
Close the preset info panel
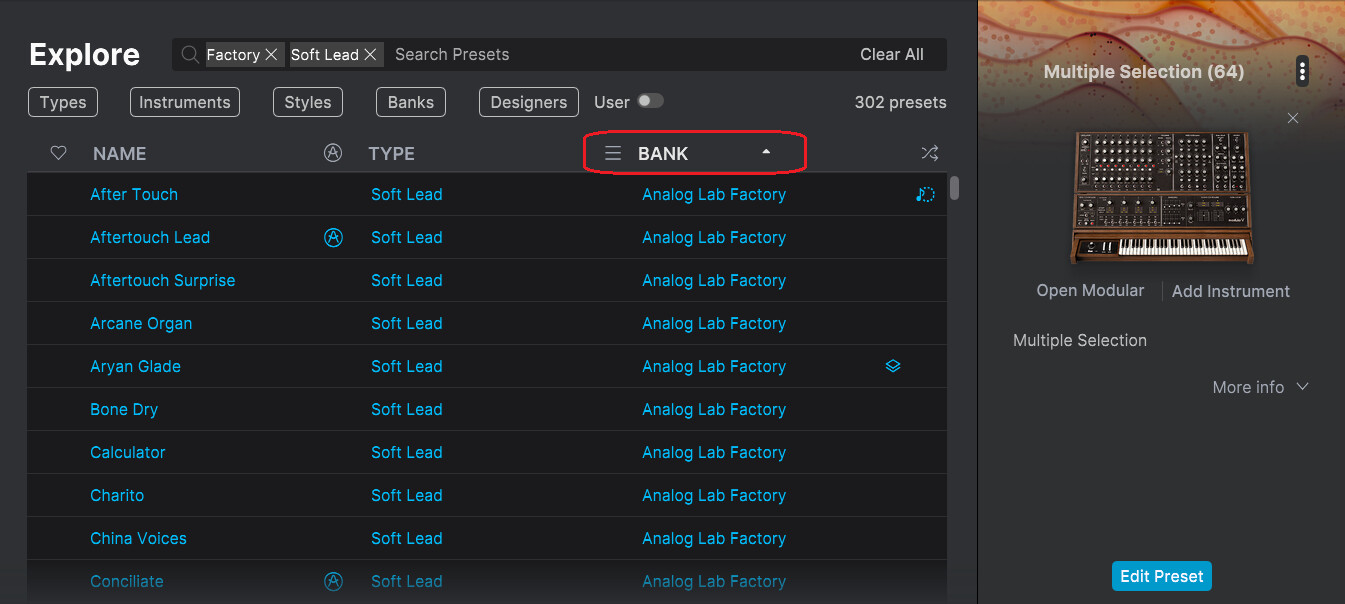pos(1293,118)
